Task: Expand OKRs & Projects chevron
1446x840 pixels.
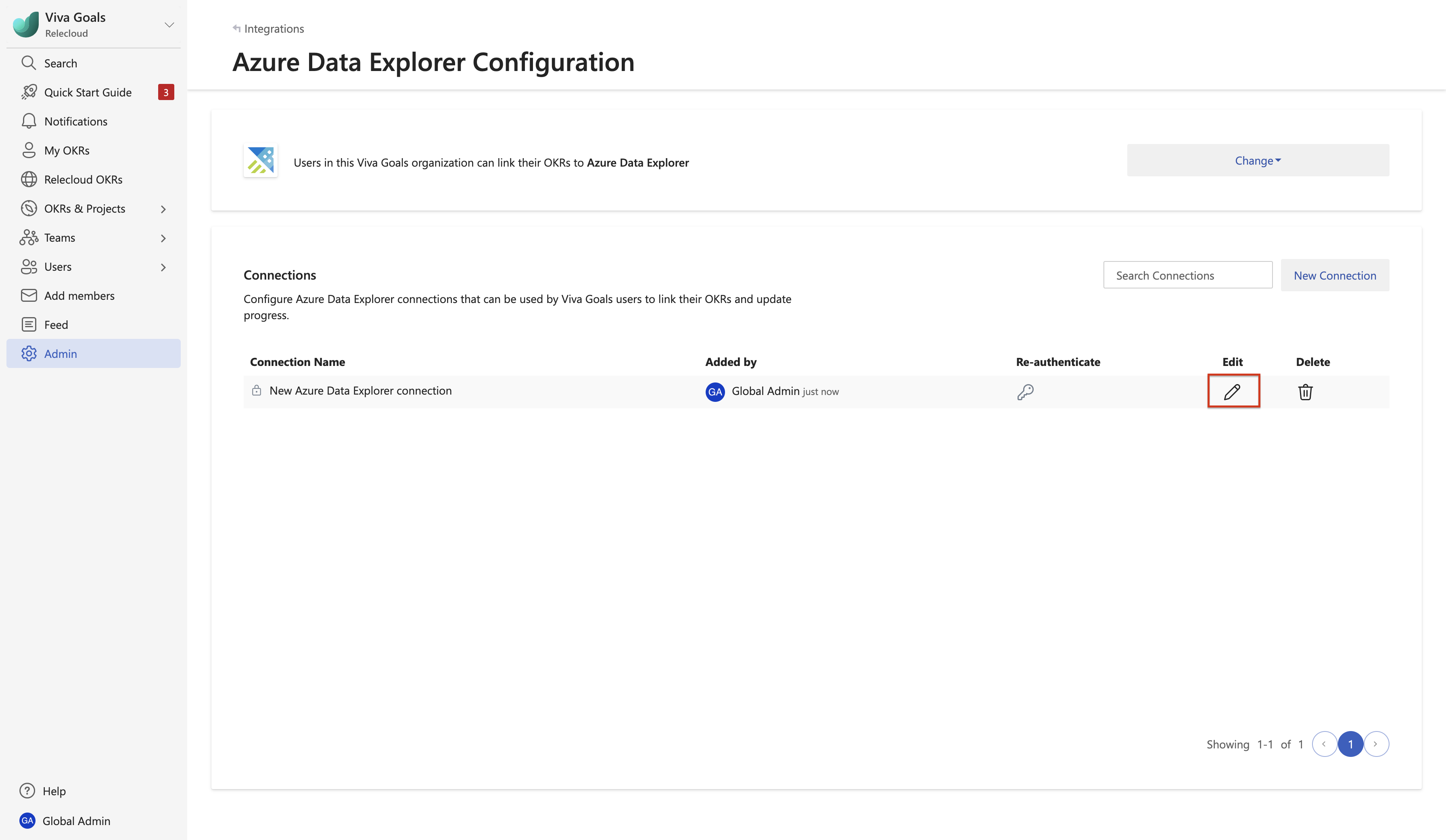Action: tap(163, 209)
